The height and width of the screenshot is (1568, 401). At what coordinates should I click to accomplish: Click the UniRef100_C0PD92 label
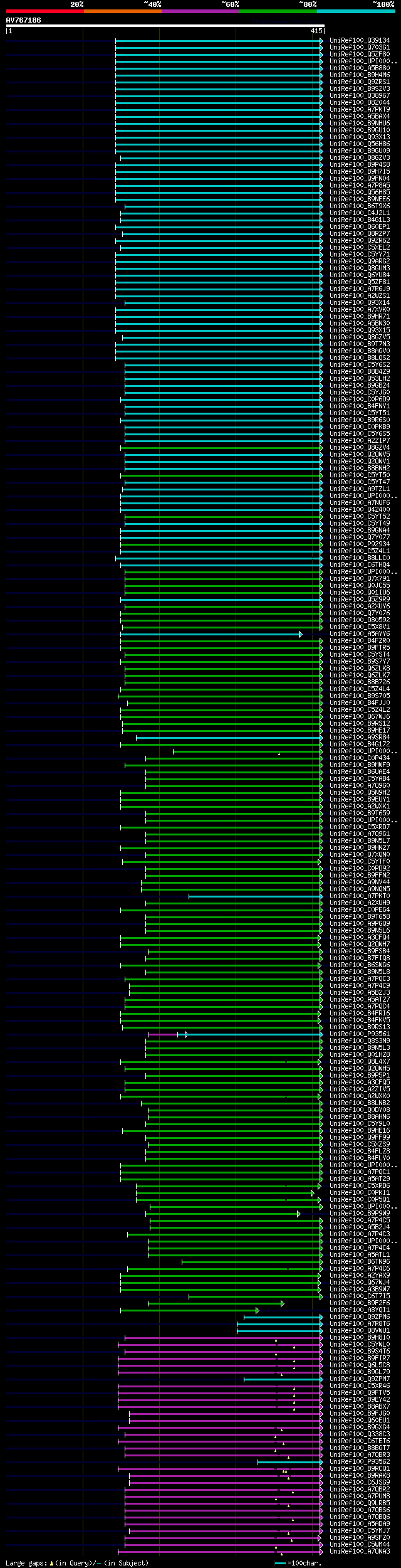tap(360, 869)
